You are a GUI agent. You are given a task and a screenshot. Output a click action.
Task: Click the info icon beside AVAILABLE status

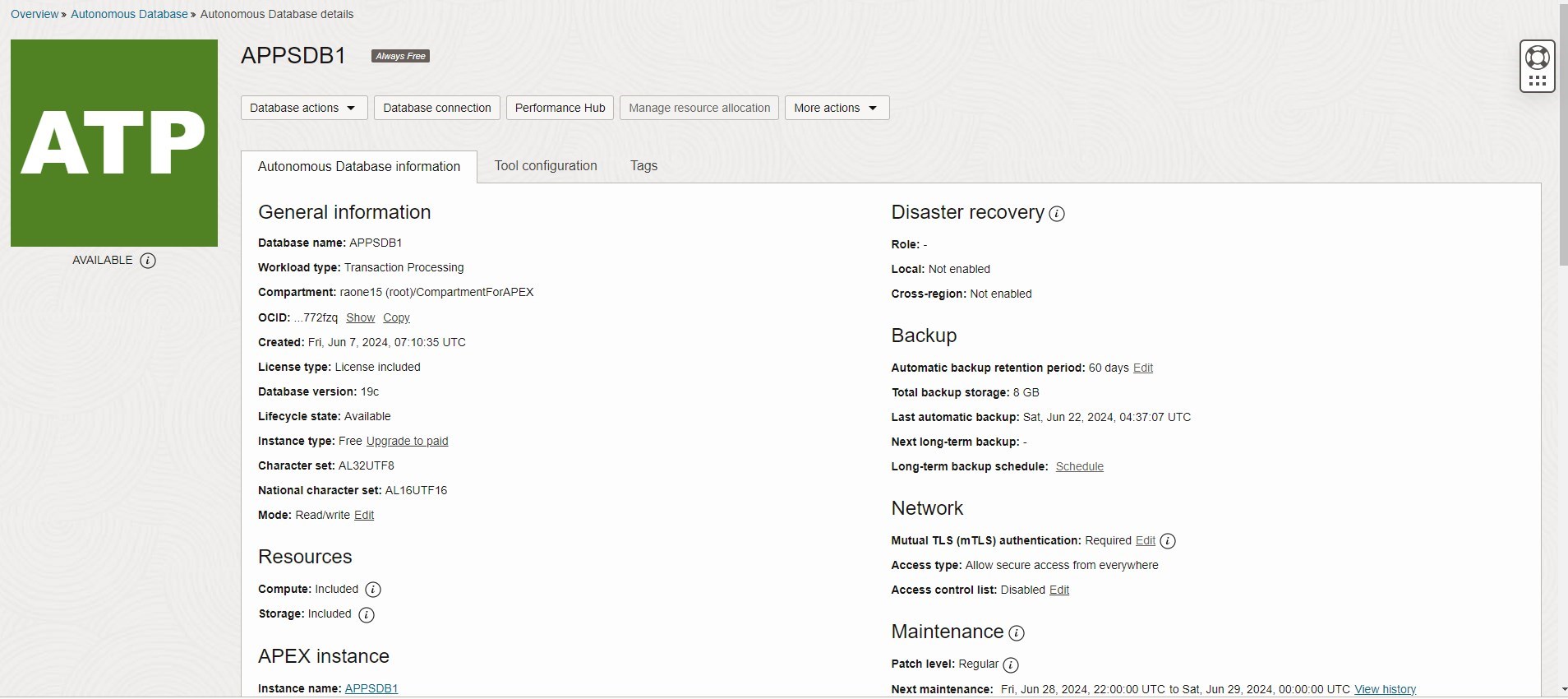148,261
